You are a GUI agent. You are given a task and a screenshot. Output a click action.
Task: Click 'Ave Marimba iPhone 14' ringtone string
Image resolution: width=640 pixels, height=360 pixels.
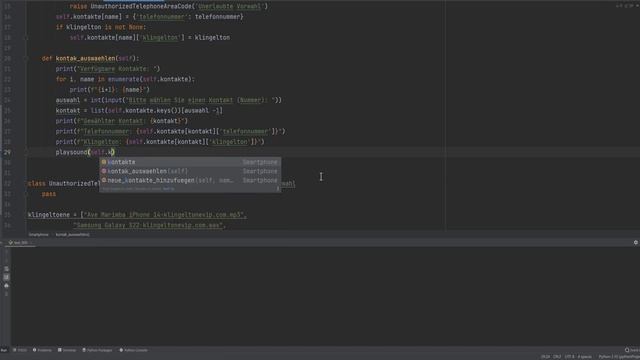(164, 215)
